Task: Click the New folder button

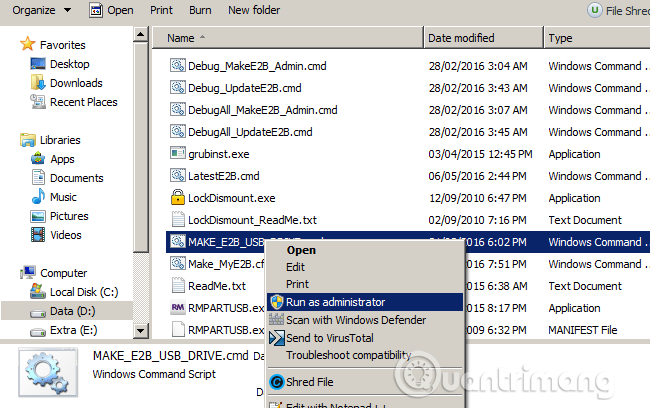Action: coord(254,10)
